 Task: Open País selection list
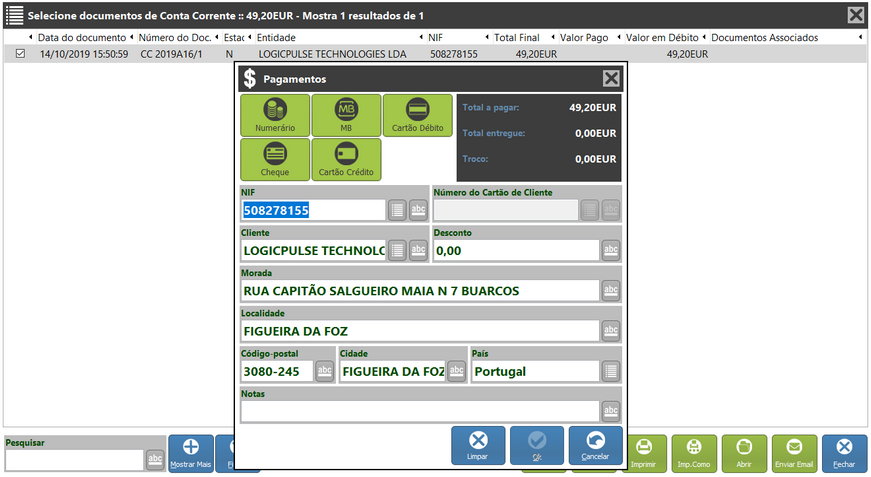click(x=611, y=371)
